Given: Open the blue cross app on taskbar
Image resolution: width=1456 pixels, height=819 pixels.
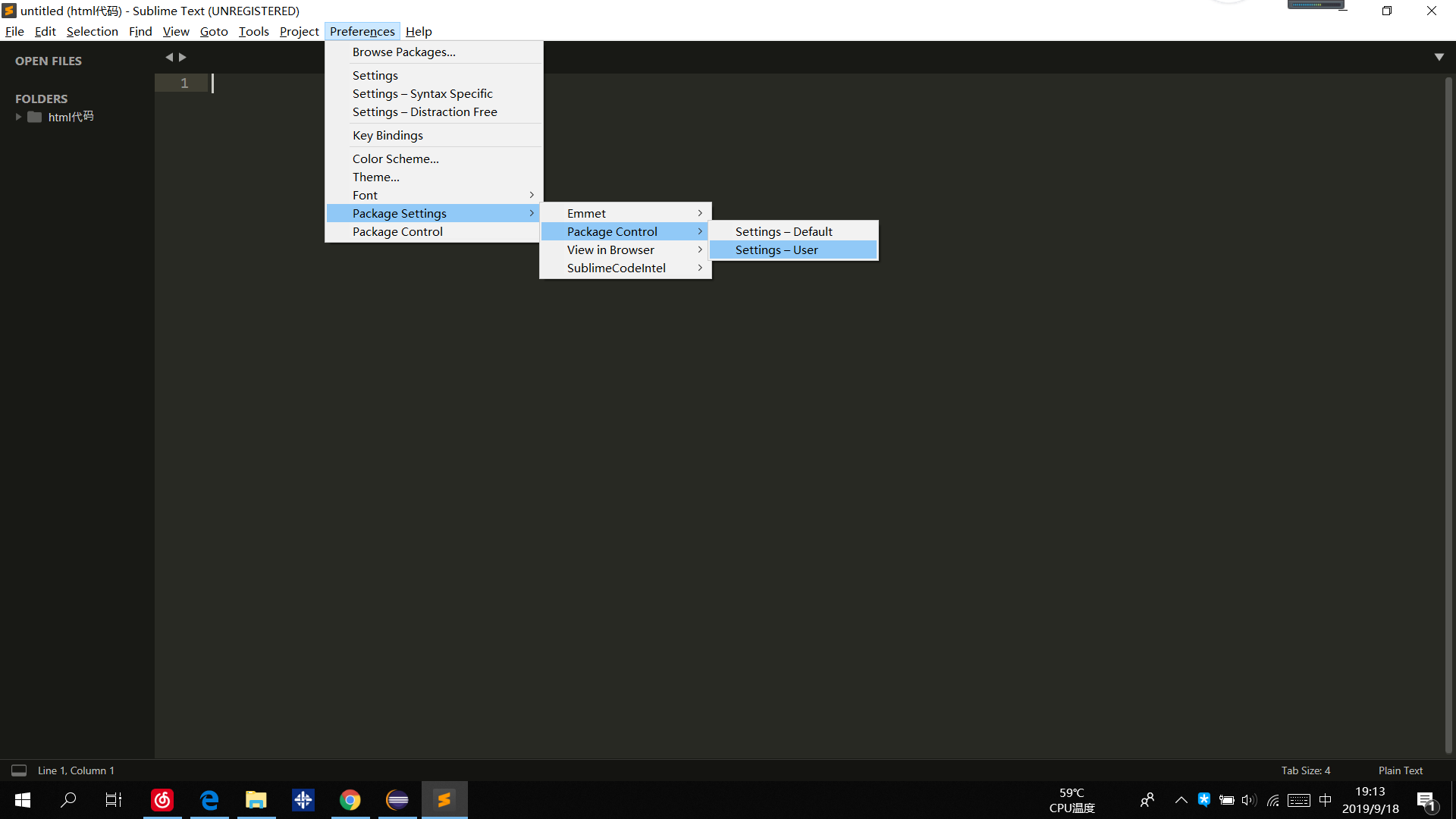Looking at the screenshot, I should (303, 800).
